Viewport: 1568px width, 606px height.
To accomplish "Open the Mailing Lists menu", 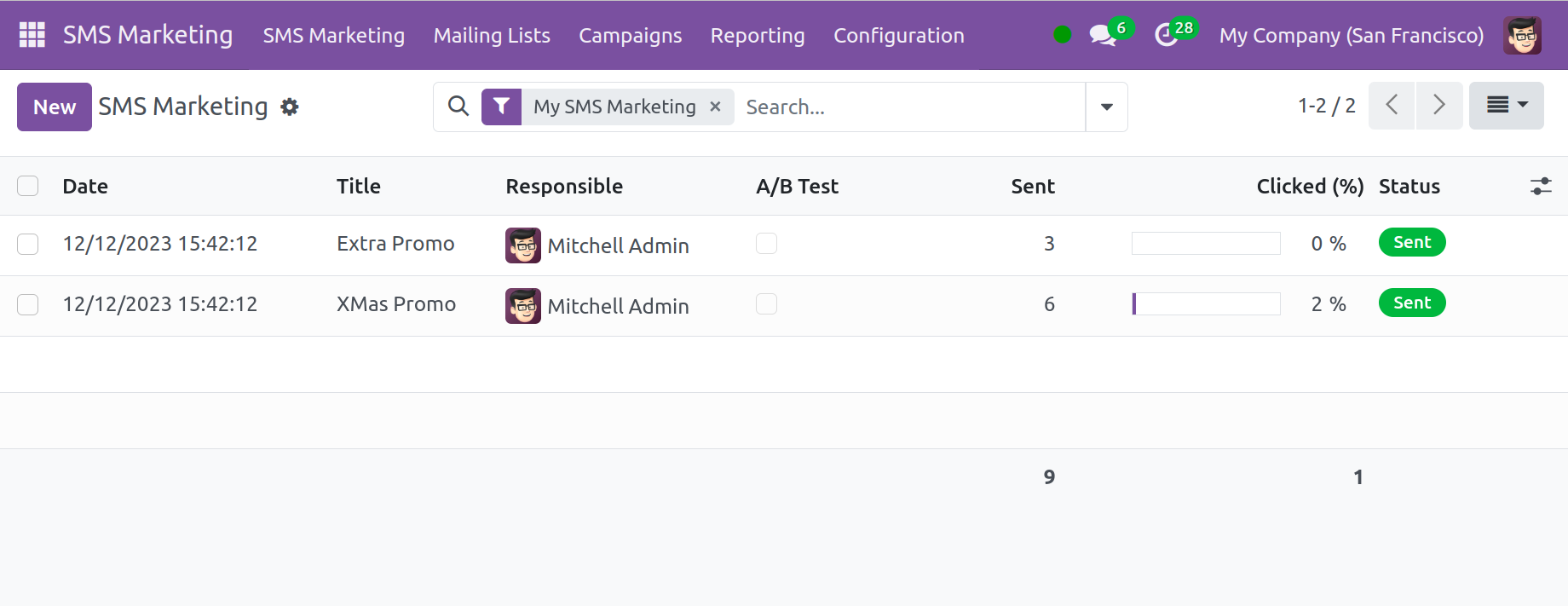I will pyautogui.click(x=492, y=35).
